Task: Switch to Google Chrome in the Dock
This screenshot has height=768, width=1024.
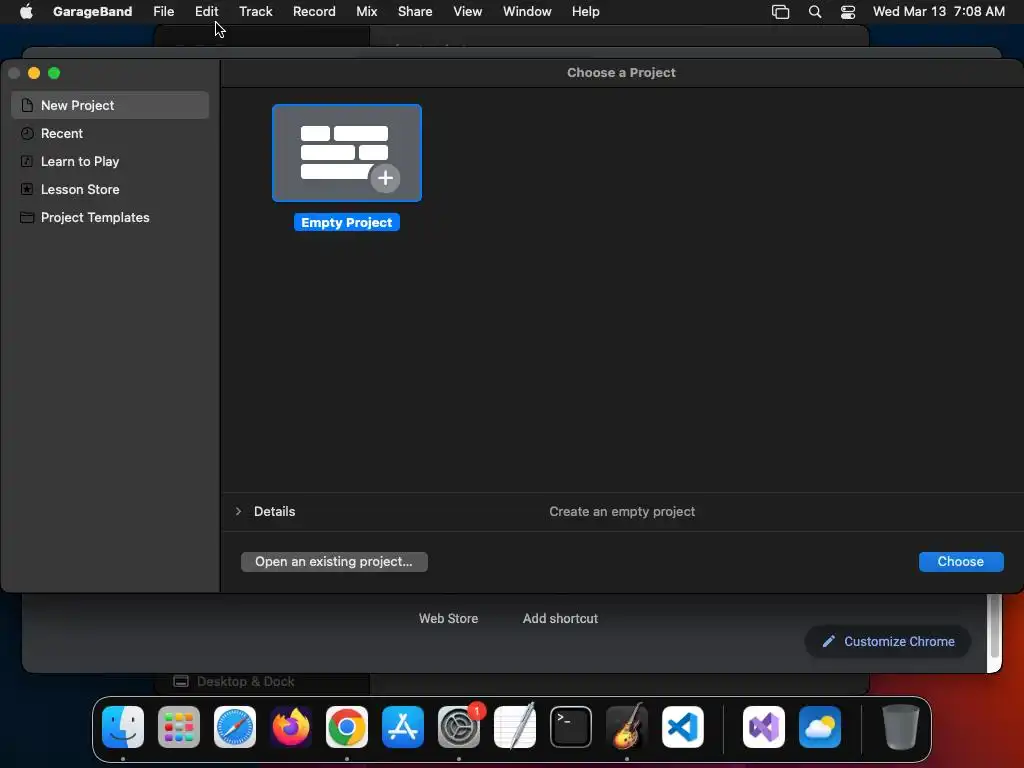Action: [x=347, y=727]
